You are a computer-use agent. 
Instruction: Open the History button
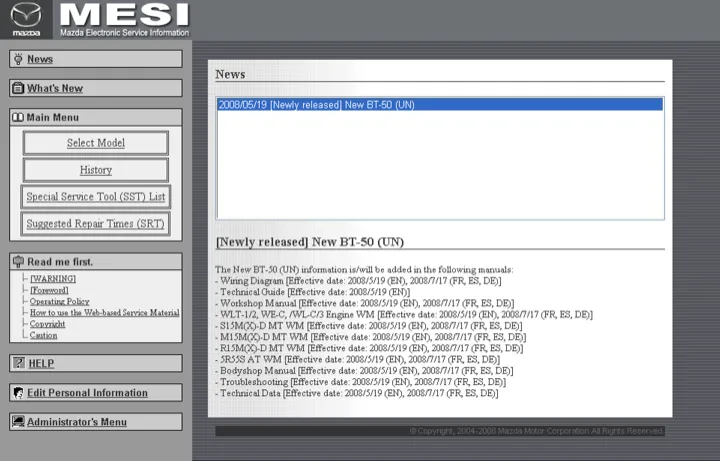coord(96,170)
